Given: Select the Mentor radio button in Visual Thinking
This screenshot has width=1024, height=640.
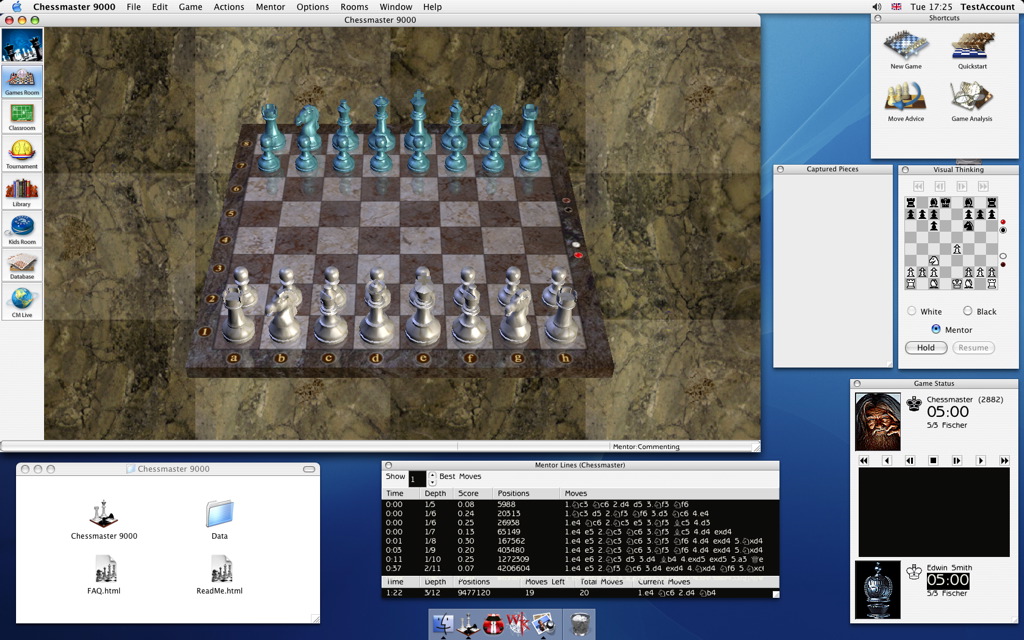Looking at the screenshot, I should point(936,329).
